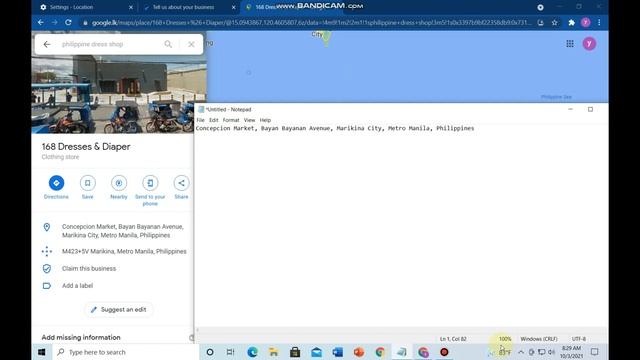
Task: Click Send to your phone icon
Action: click(x=150, y=183)
